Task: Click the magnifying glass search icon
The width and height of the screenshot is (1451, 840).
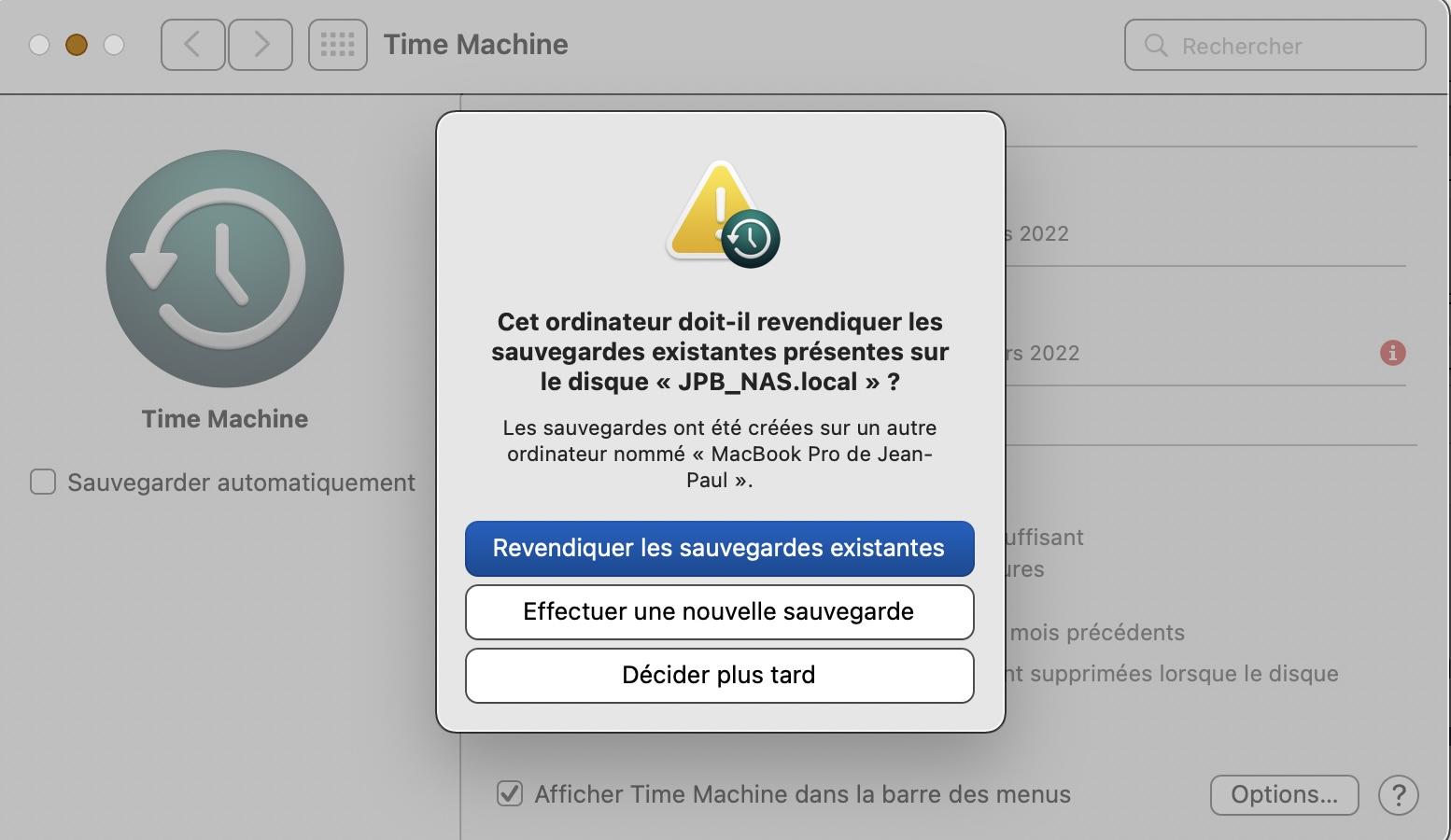Action: [1156, 45]
